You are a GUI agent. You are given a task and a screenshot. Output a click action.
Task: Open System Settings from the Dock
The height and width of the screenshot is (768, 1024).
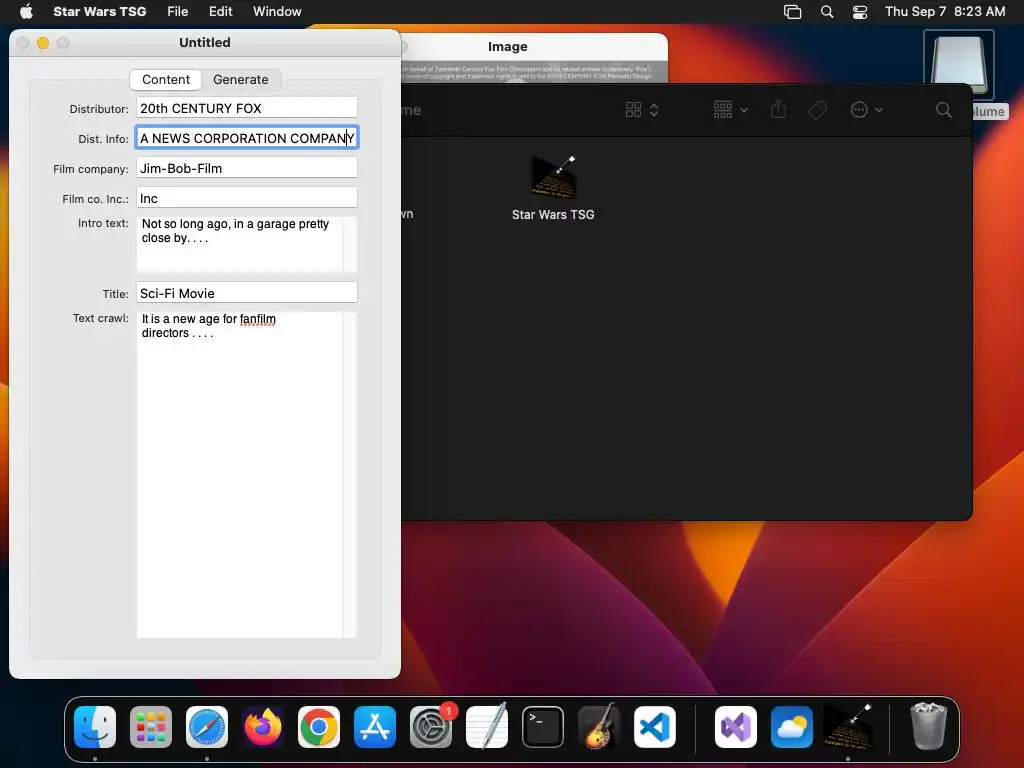[431, 727]
